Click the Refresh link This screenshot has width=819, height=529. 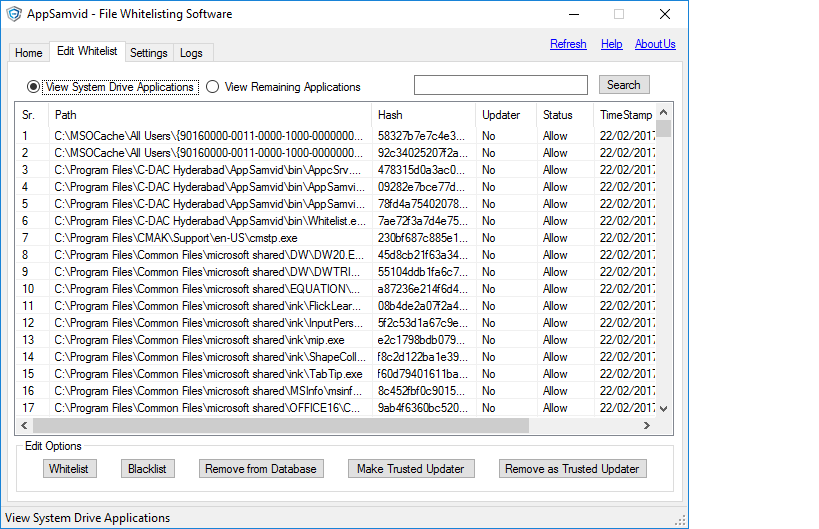coord(568,44)
